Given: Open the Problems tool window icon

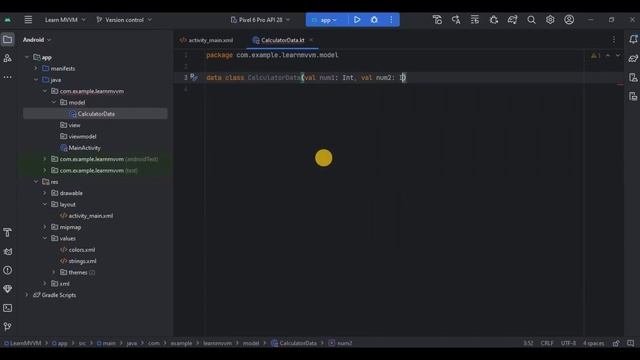Looking at the screenshot, I should 7,270.
